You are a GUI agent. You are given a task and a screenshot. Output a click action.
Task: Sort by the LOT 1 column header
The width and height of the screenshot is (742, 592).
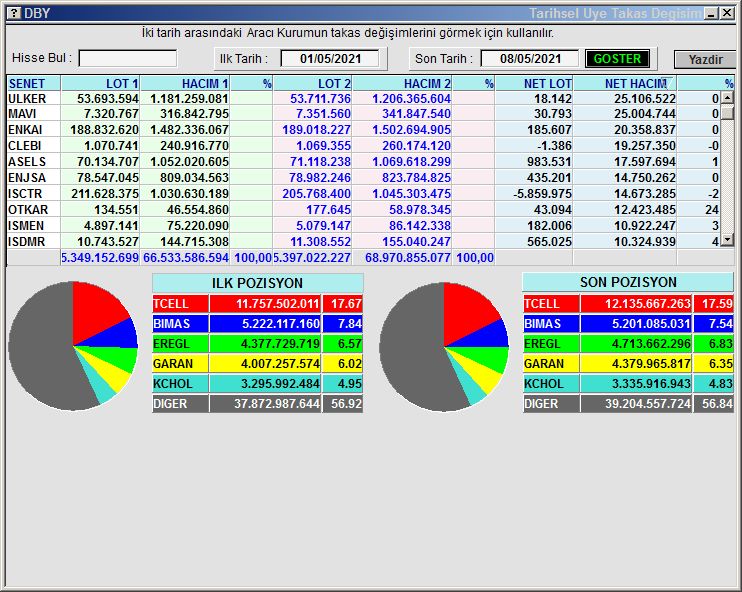100,83
